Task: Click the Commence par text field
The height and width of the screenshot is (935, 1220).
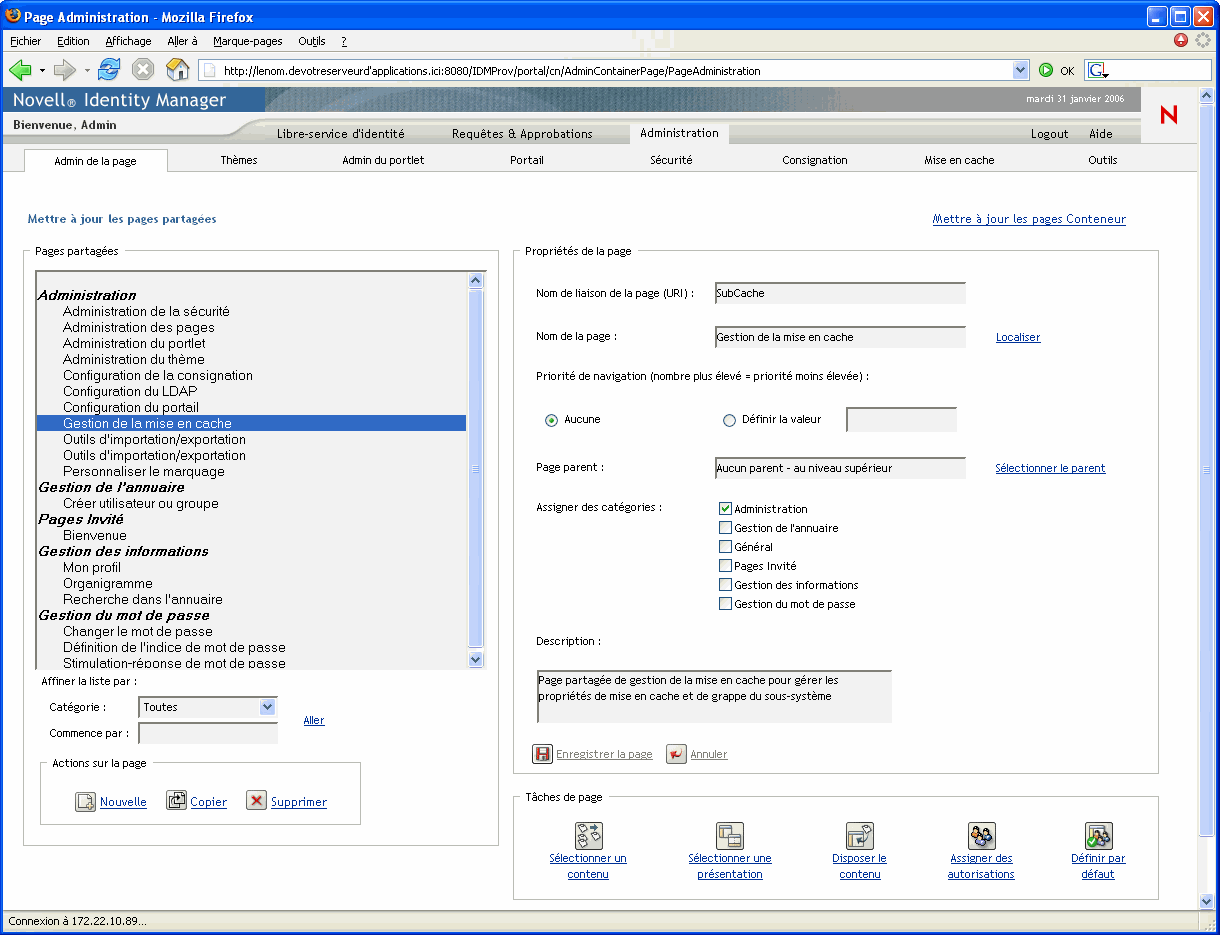Action: click(208, 733)
